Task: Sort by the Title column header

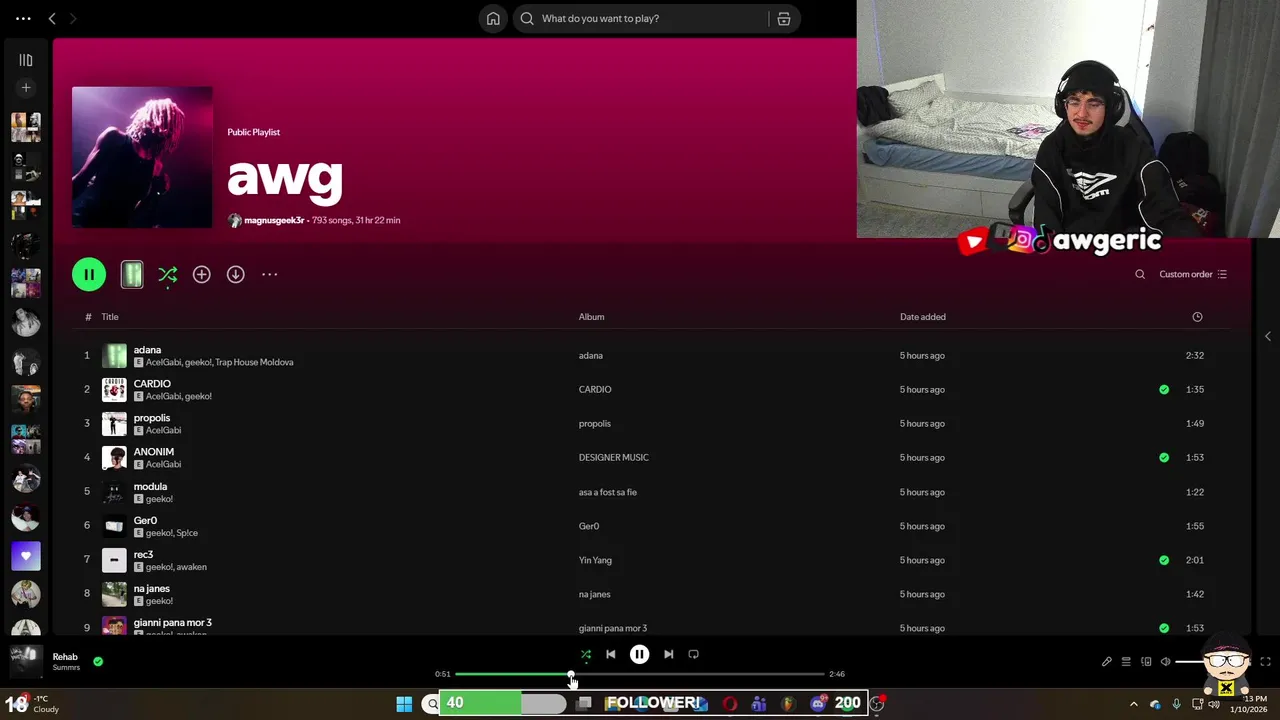Action: 110,317
